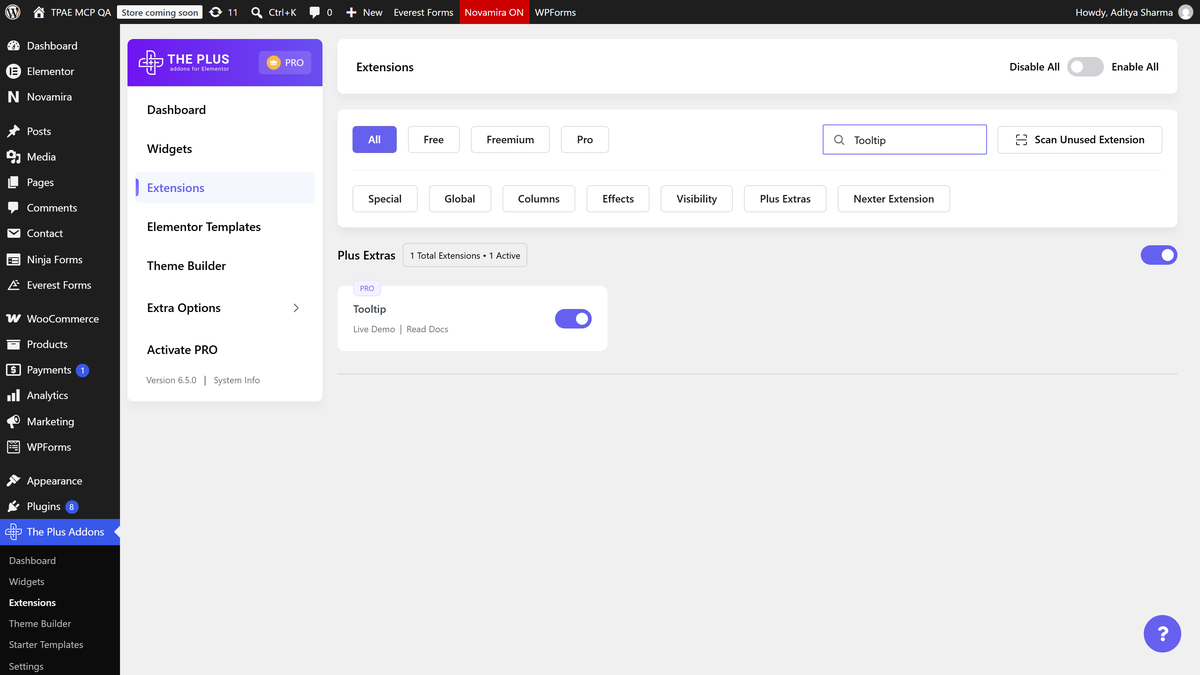1200x675 pixels.
Task: Expand Extra Options chevron arrow
Action: tap(296, 308)
